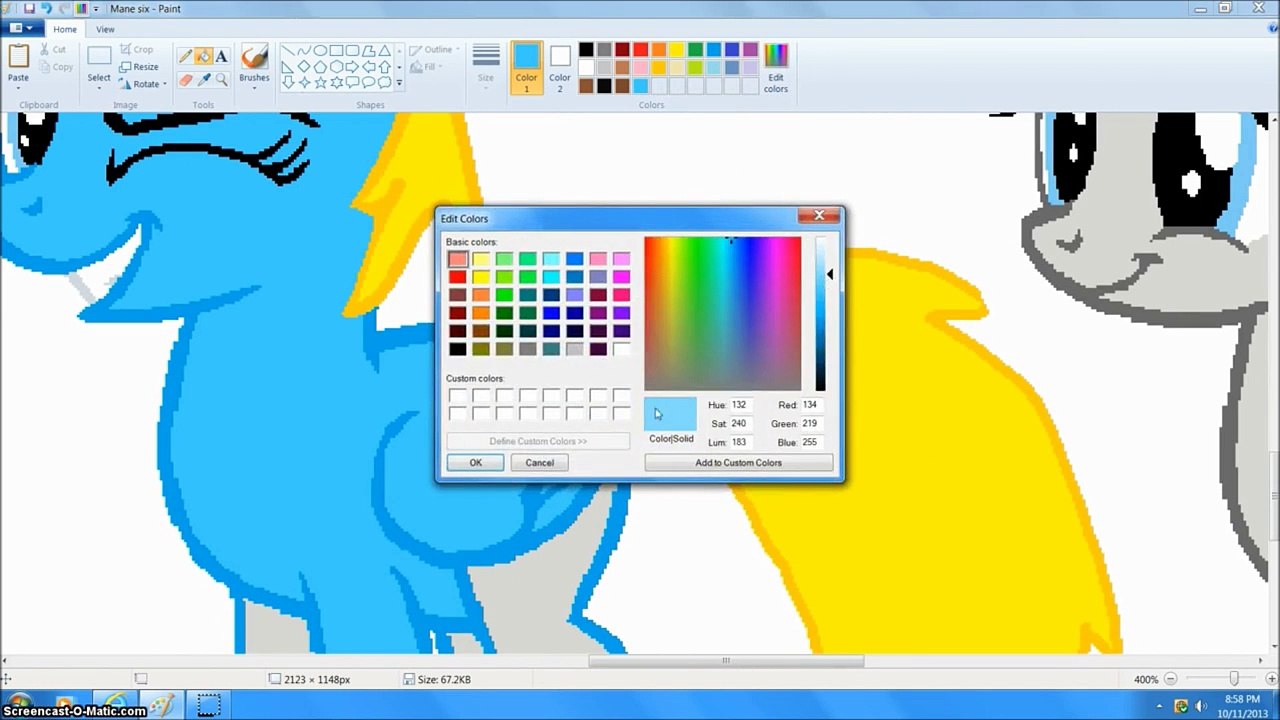This screenshot has width=1280, height=720.
Task: Switch to the View ribbon tab
Action: [x=105, y=29]
